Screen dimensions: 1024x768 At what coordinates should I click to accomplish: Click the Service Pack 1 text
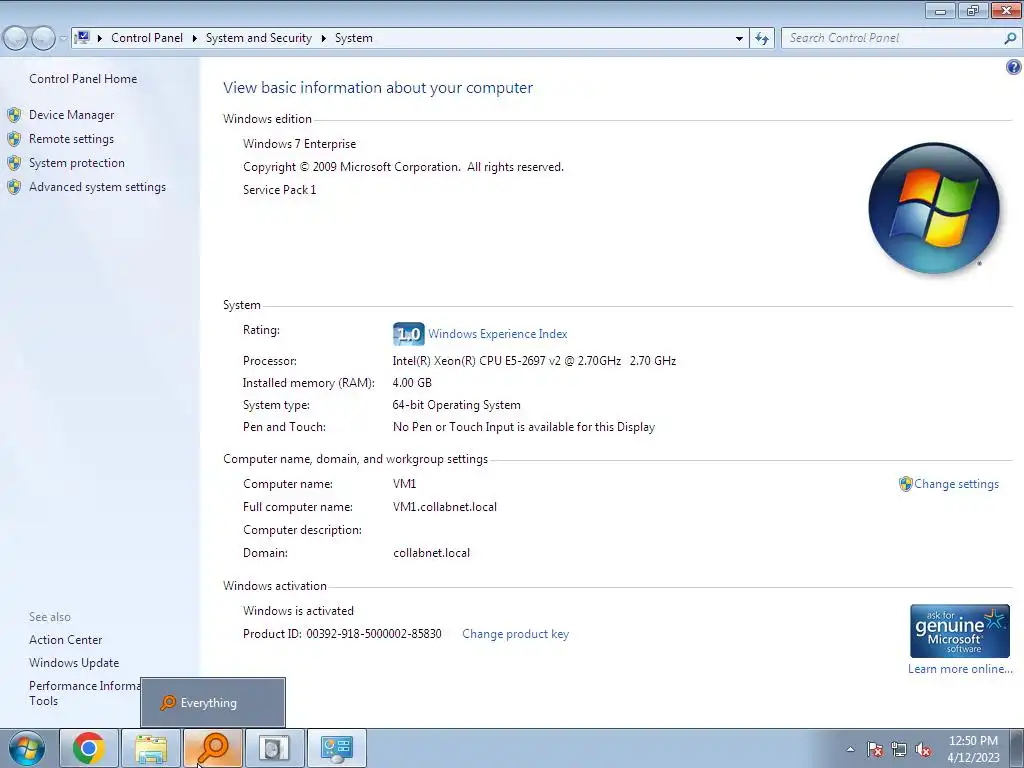[x=280, y=190]
